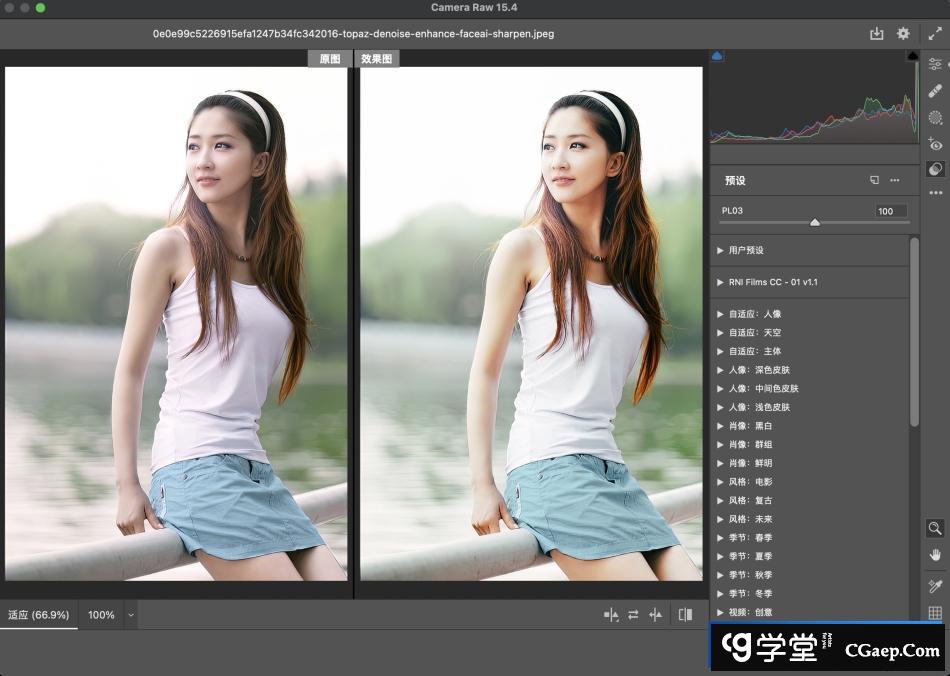Select the 原图 before view tab

point(329,59)
